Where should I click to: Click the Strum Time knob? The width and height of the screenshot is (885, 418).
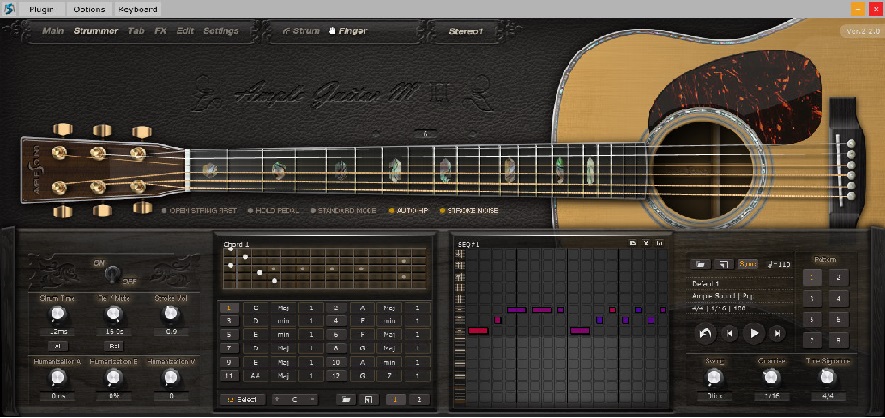[x=56, y=314]
